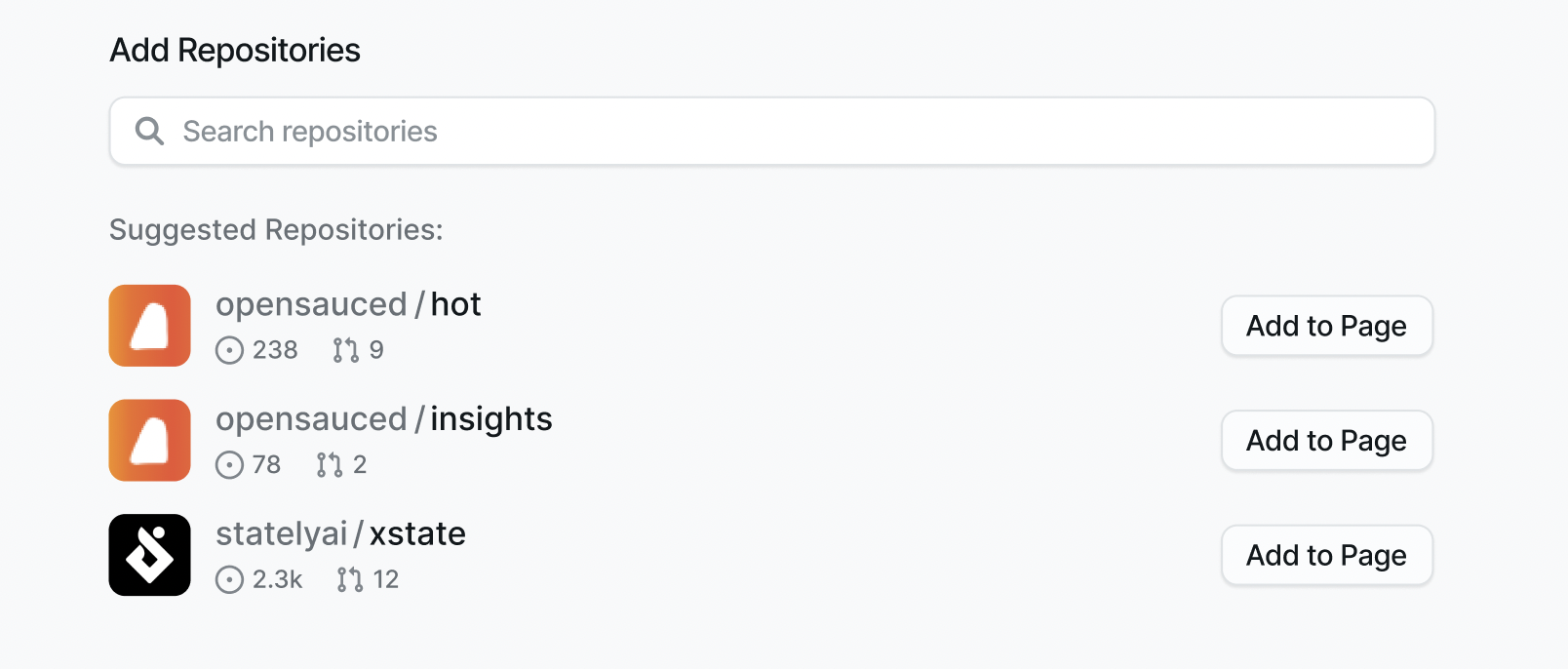The width and height of the screenshot is (1568, 669).
Task: Click the Add Repositories title
Action: [x=234, y=50]
